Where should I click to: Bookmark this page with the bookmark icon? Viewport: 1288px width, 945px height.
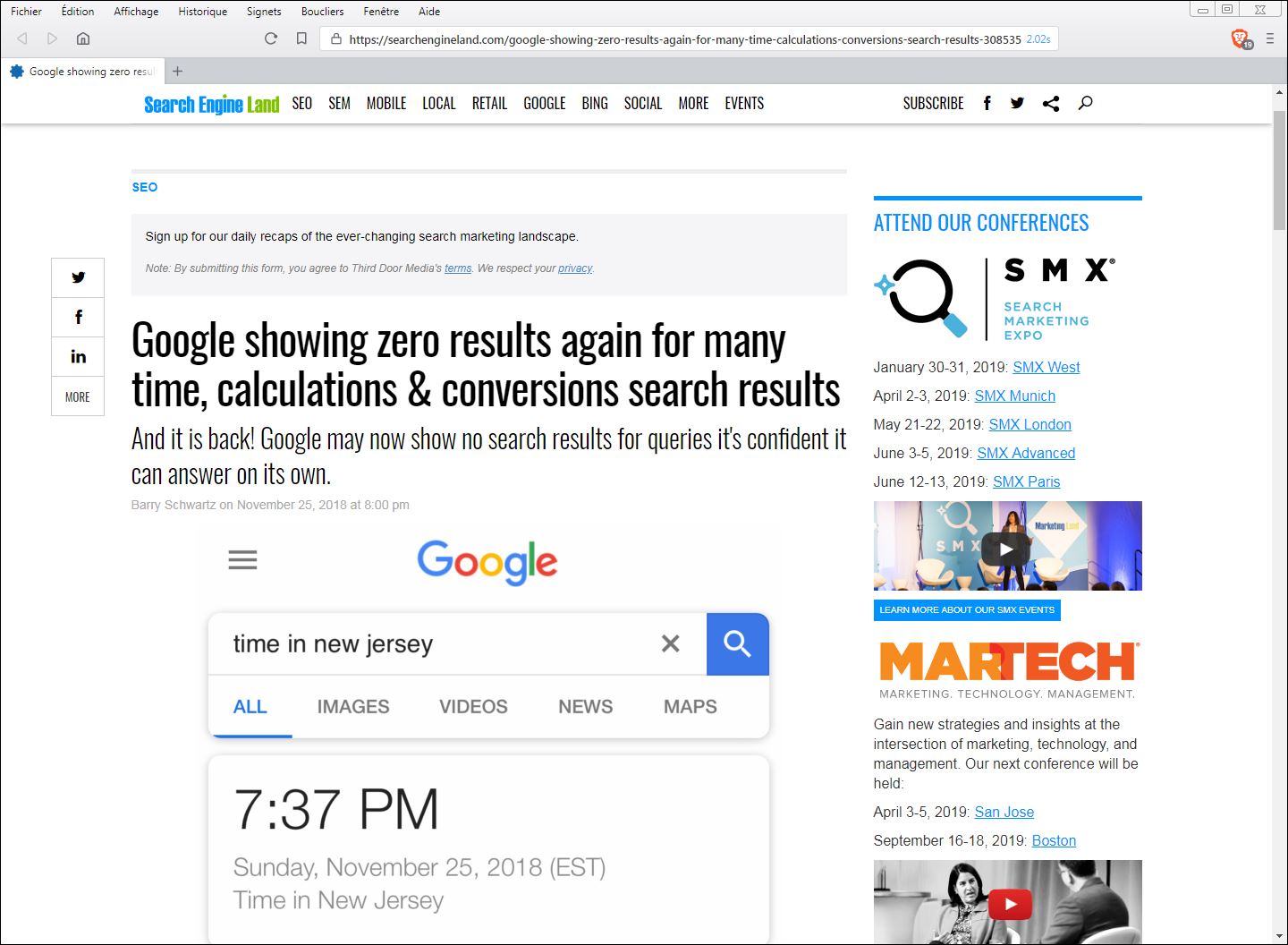pyautogui.click(x=301, y=38)
